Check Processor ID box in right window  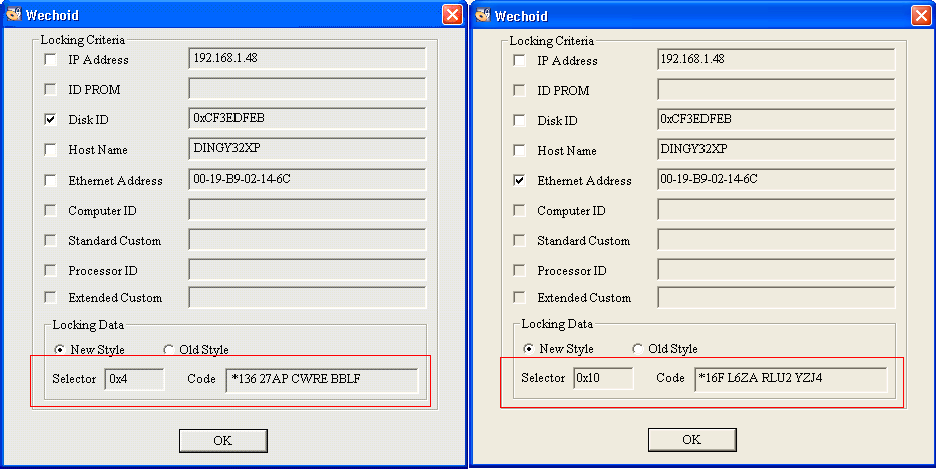[520, 270]
